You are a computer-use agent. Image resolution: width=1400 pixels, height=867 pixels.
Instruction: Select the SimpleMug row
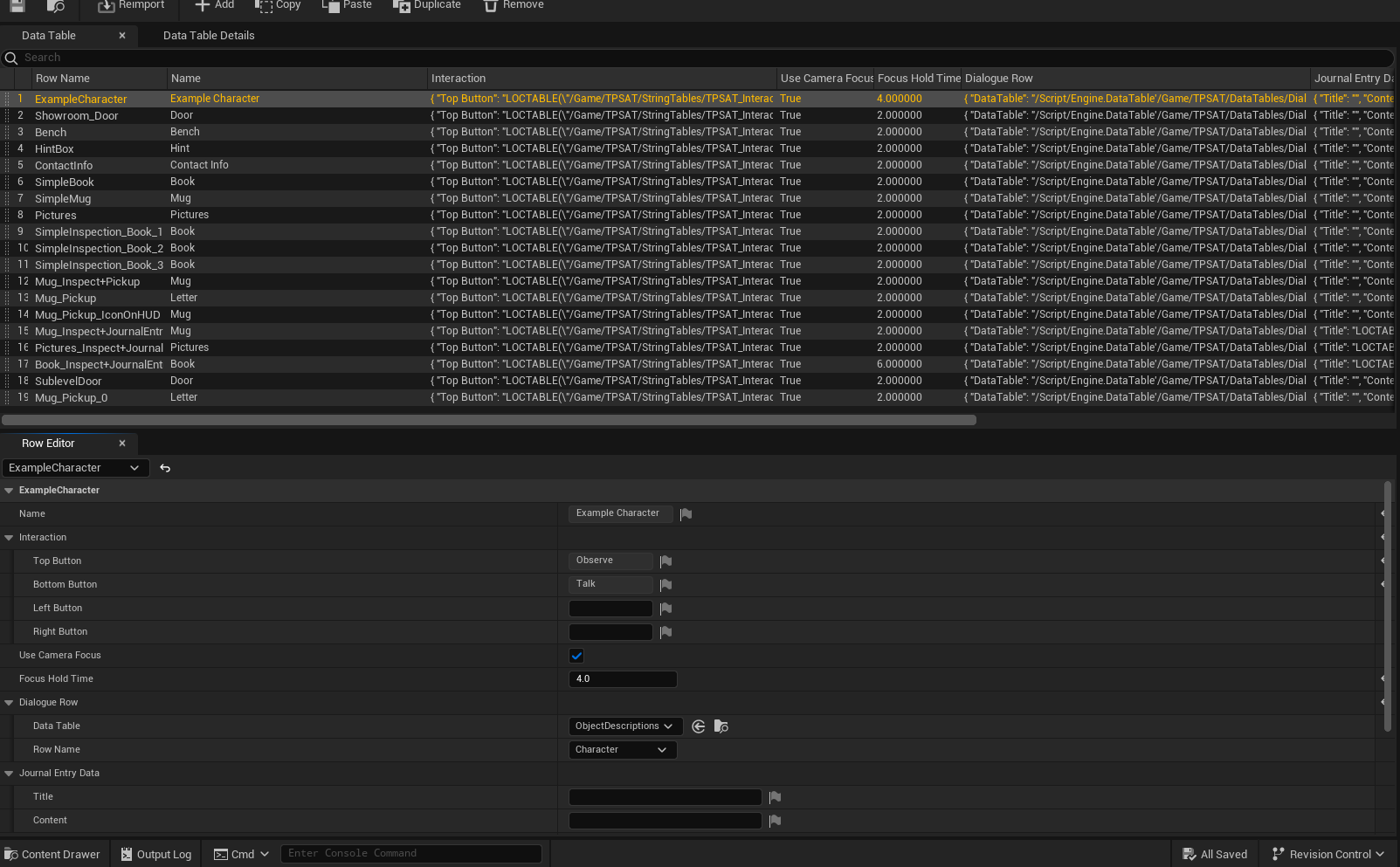[x=699, y=198]
